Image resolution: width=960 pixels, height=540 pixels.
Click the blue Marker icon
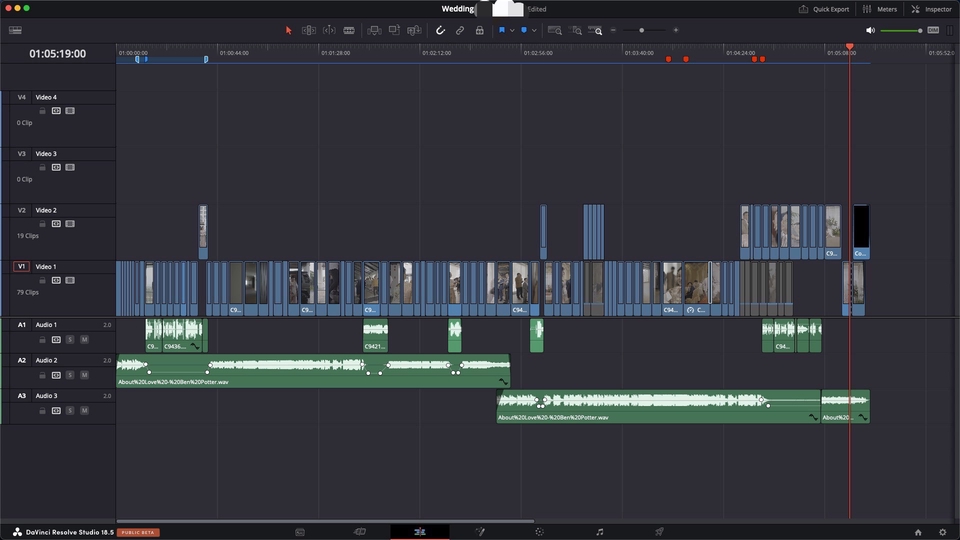click(x=524, y=30)
